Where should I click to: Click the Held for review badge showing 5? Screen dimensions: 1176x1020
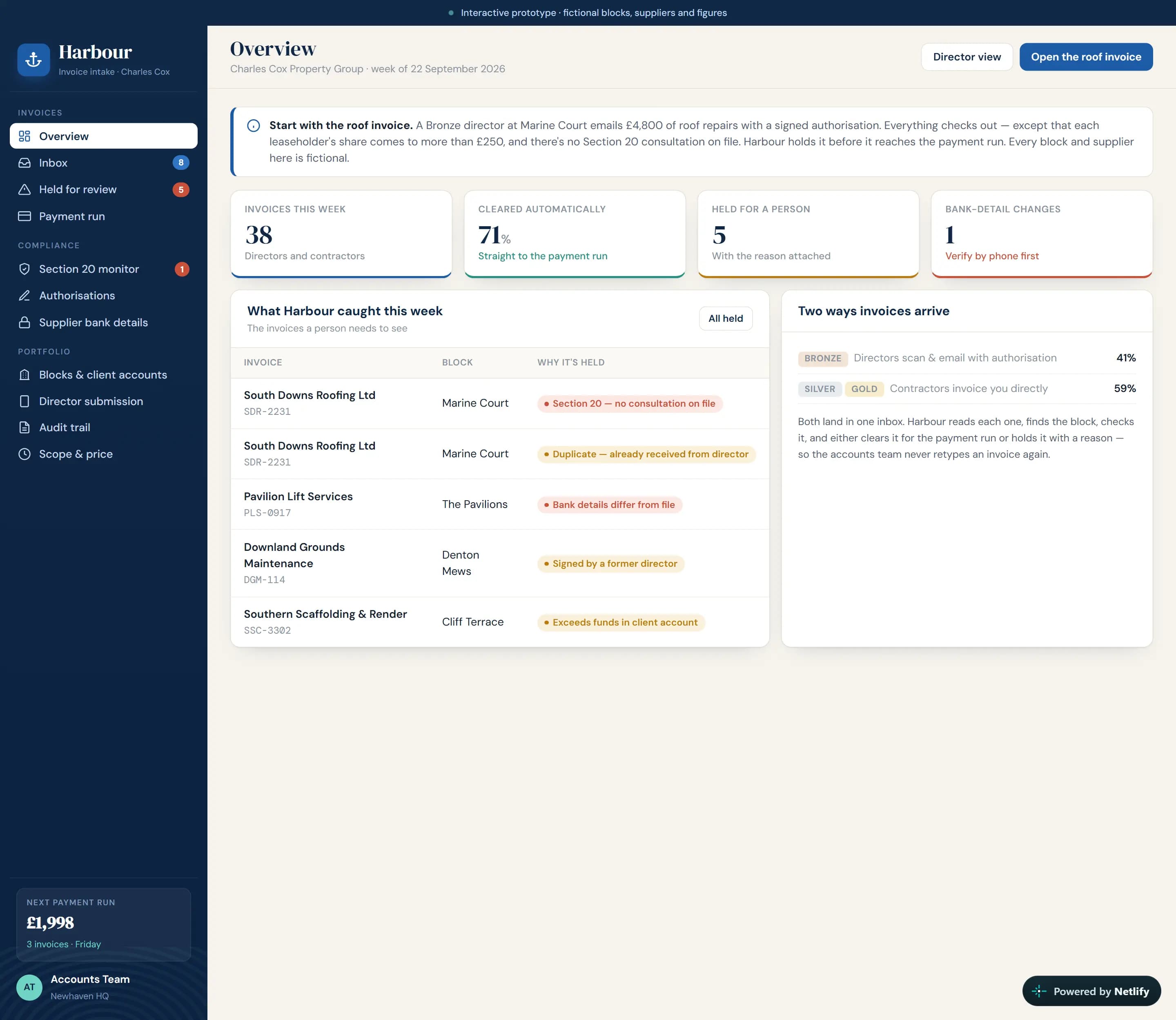point(181,189)
